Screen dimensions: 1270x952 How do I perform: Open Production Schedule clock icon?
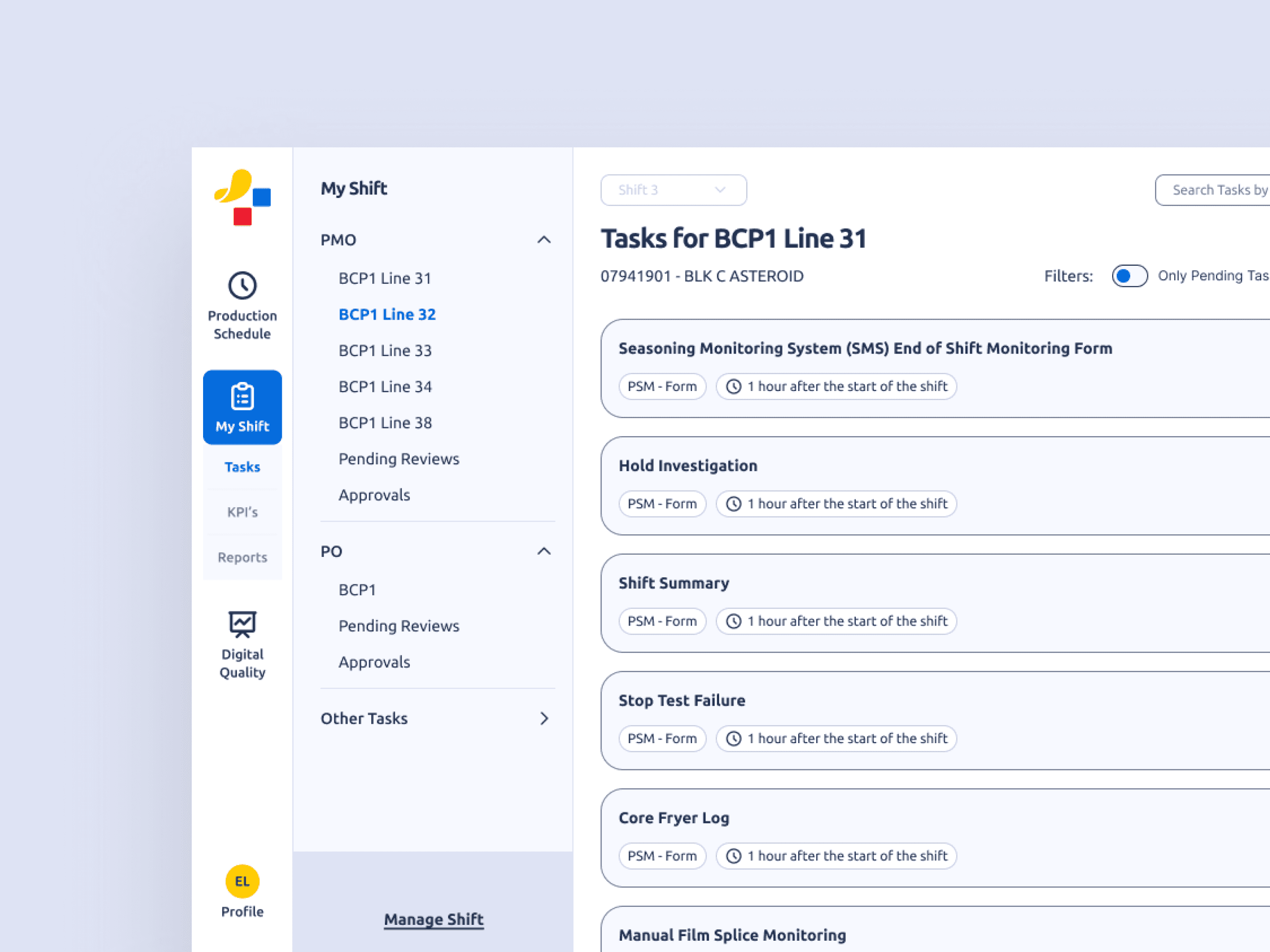click(x=242, y=285)
